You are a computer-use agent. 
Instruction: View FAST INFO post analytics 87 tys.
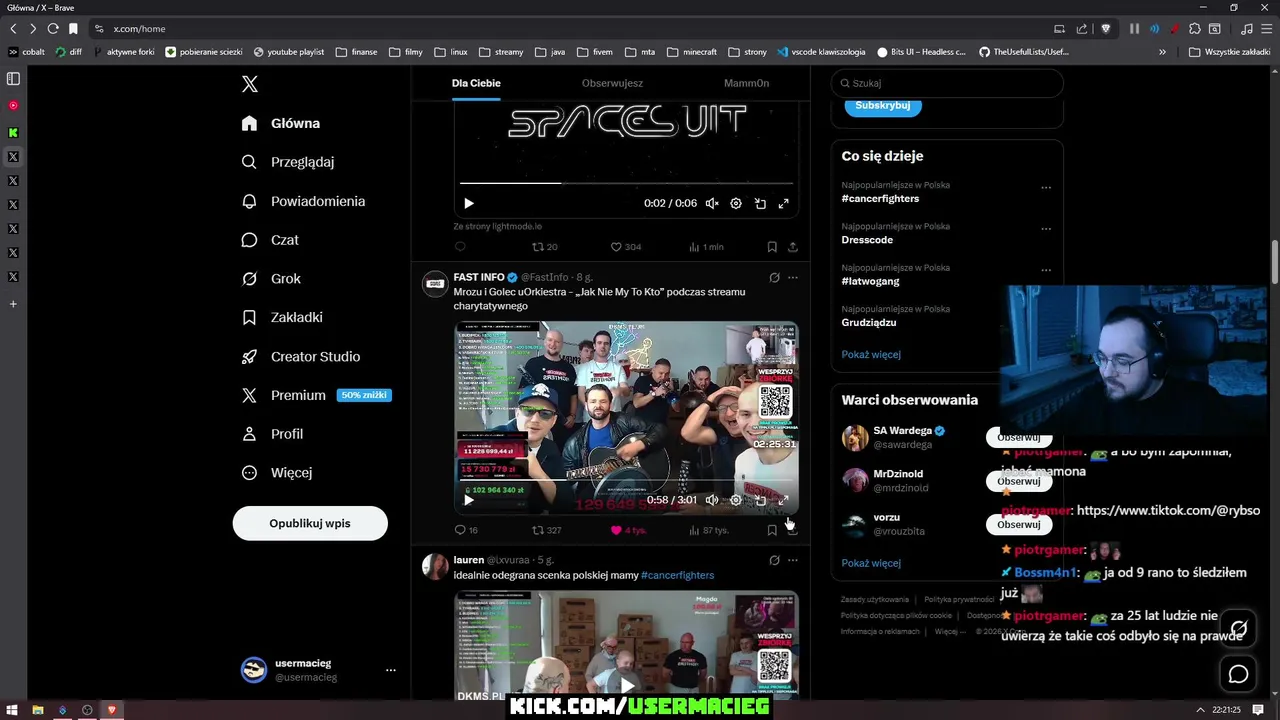[709, 530]
